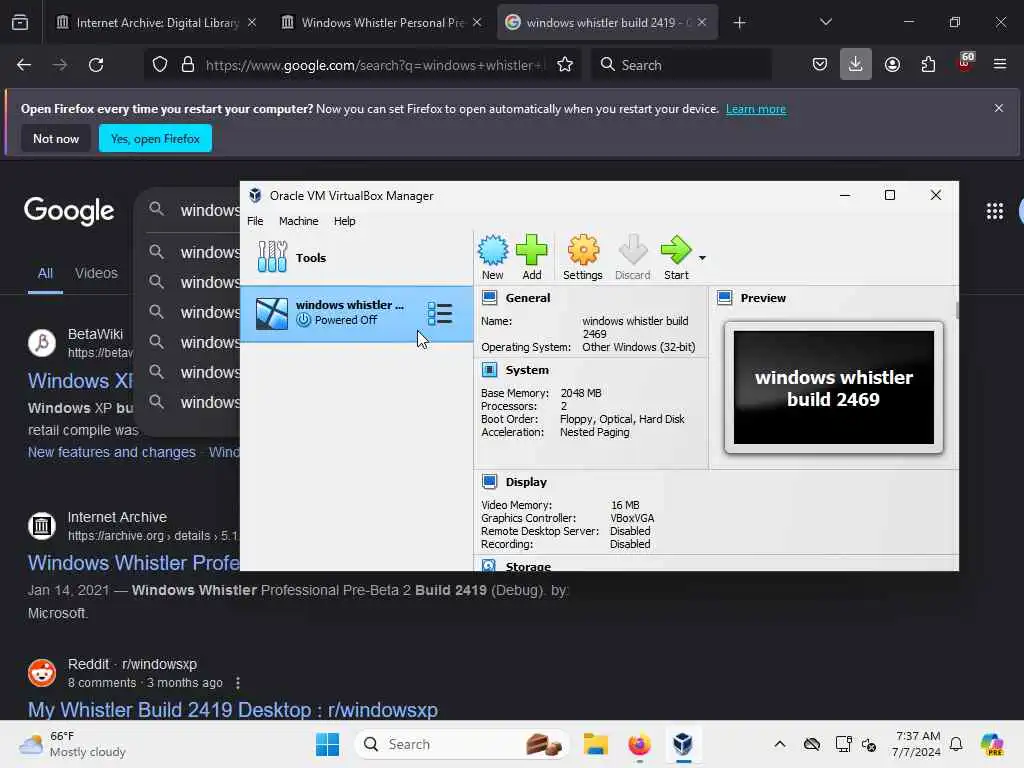Open the Machine menu
This screenshot has width=1024, height=768.
[x=298, y=221]
